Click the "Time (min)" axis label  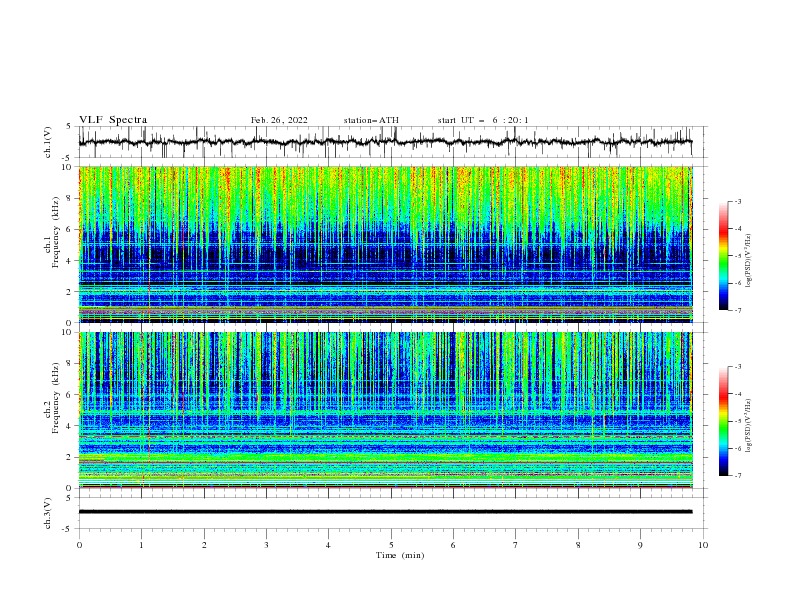pos(400,555)
